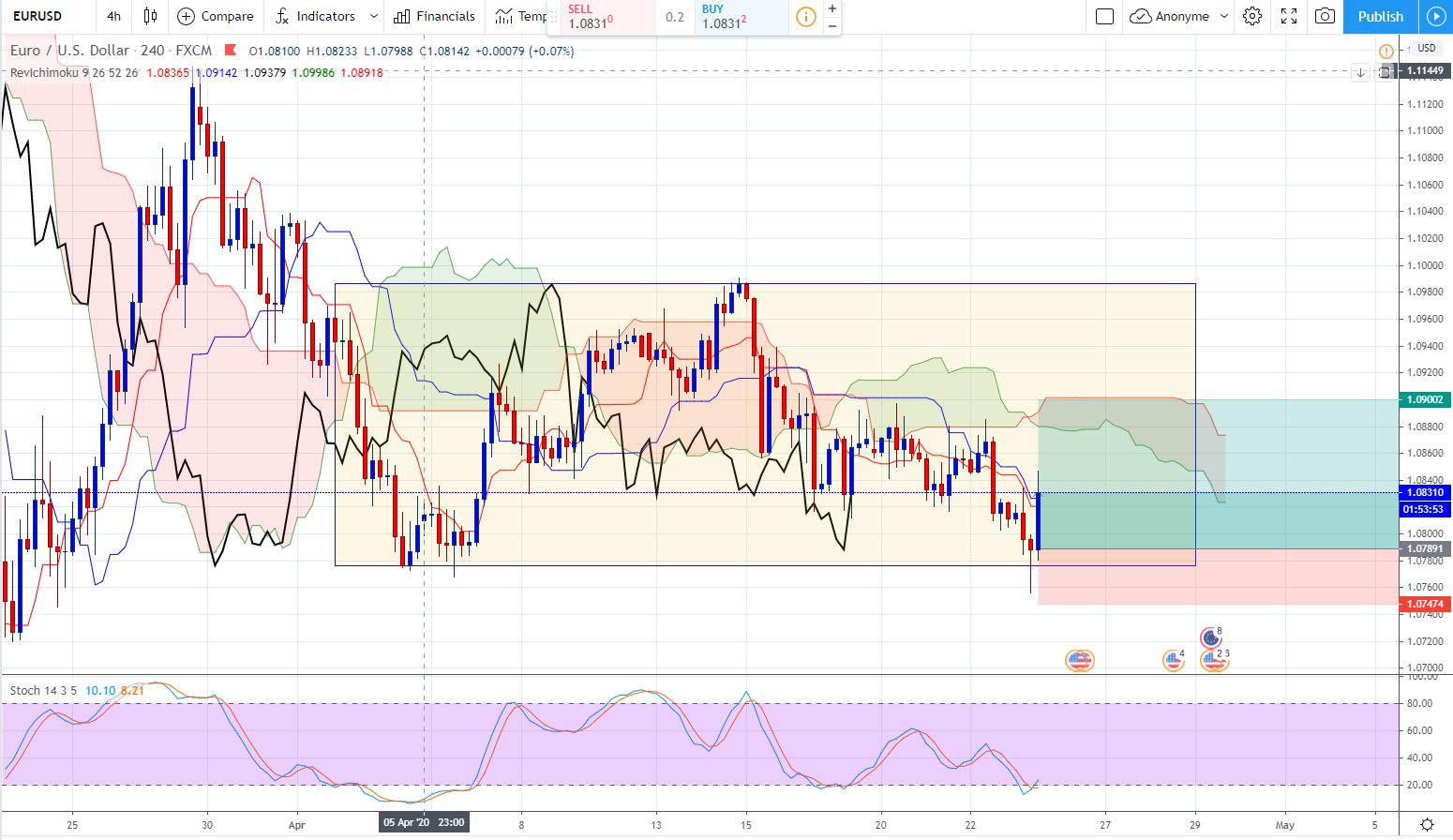The height and width of the screenshot is (840, 1453).
Task: Open the Indicators list
Action: coord(315,16)
